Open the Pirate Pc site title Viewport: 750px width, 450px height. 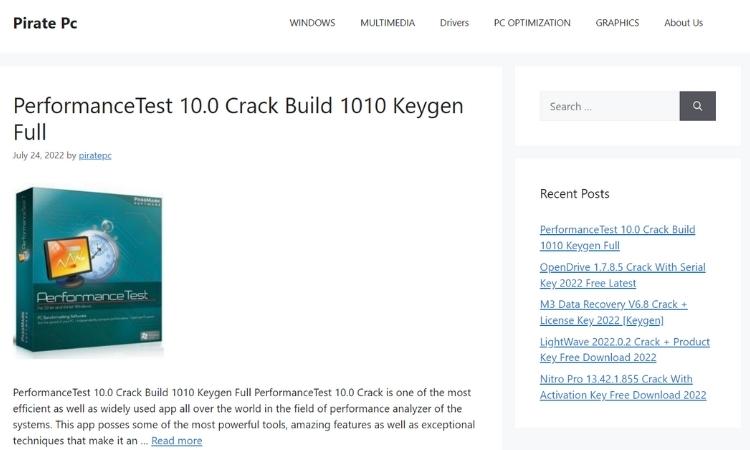click(45, 23)
